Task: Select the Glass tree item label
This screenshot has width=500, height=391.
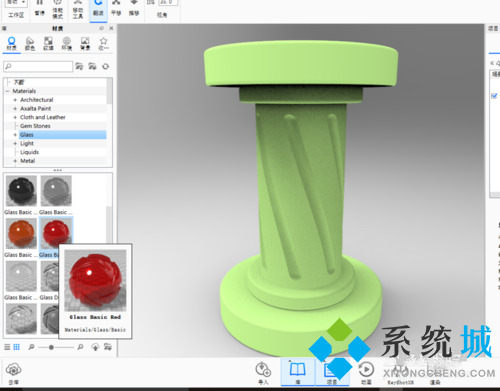Action: click(x=27, y=135)
